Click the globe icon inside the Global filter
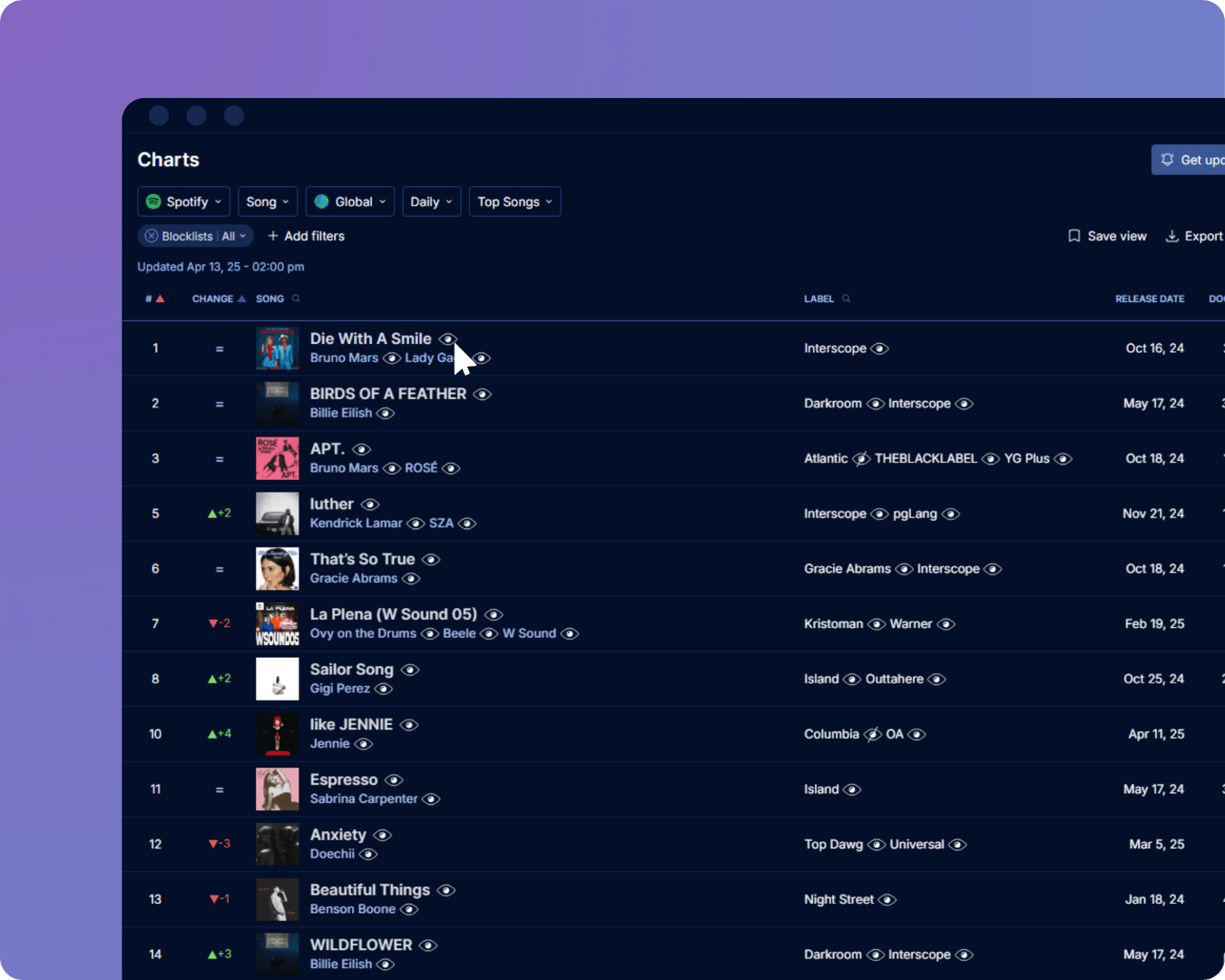 click(x=319, y=201)
